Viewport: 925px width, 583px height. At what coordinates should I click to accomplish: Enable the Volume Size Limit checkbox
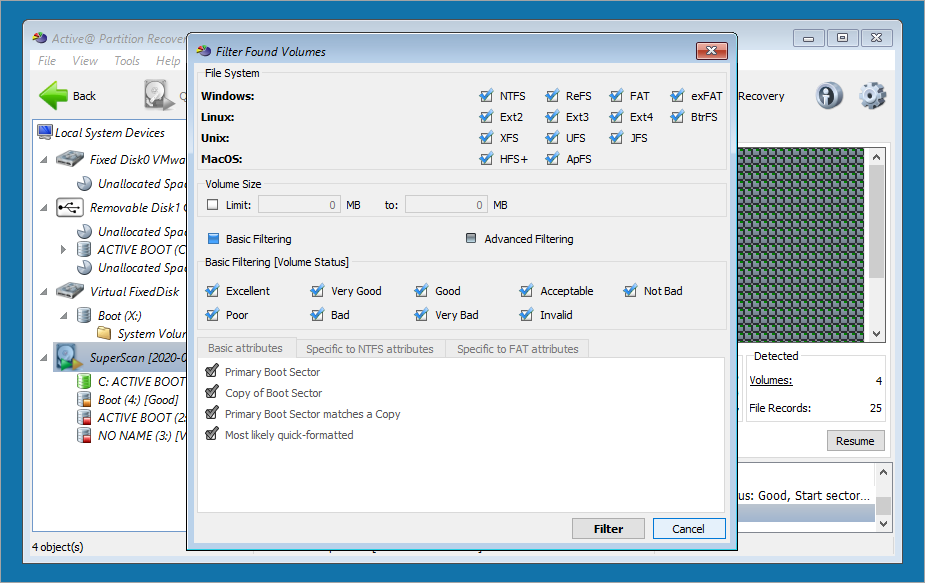(212, 205)
